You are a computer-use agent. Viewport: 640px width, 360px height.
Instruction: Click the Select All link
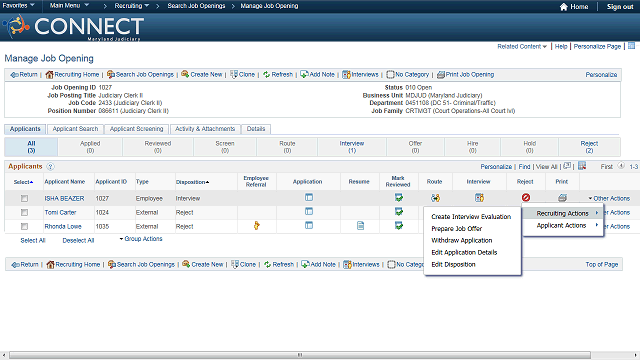(x=33, y=241)
